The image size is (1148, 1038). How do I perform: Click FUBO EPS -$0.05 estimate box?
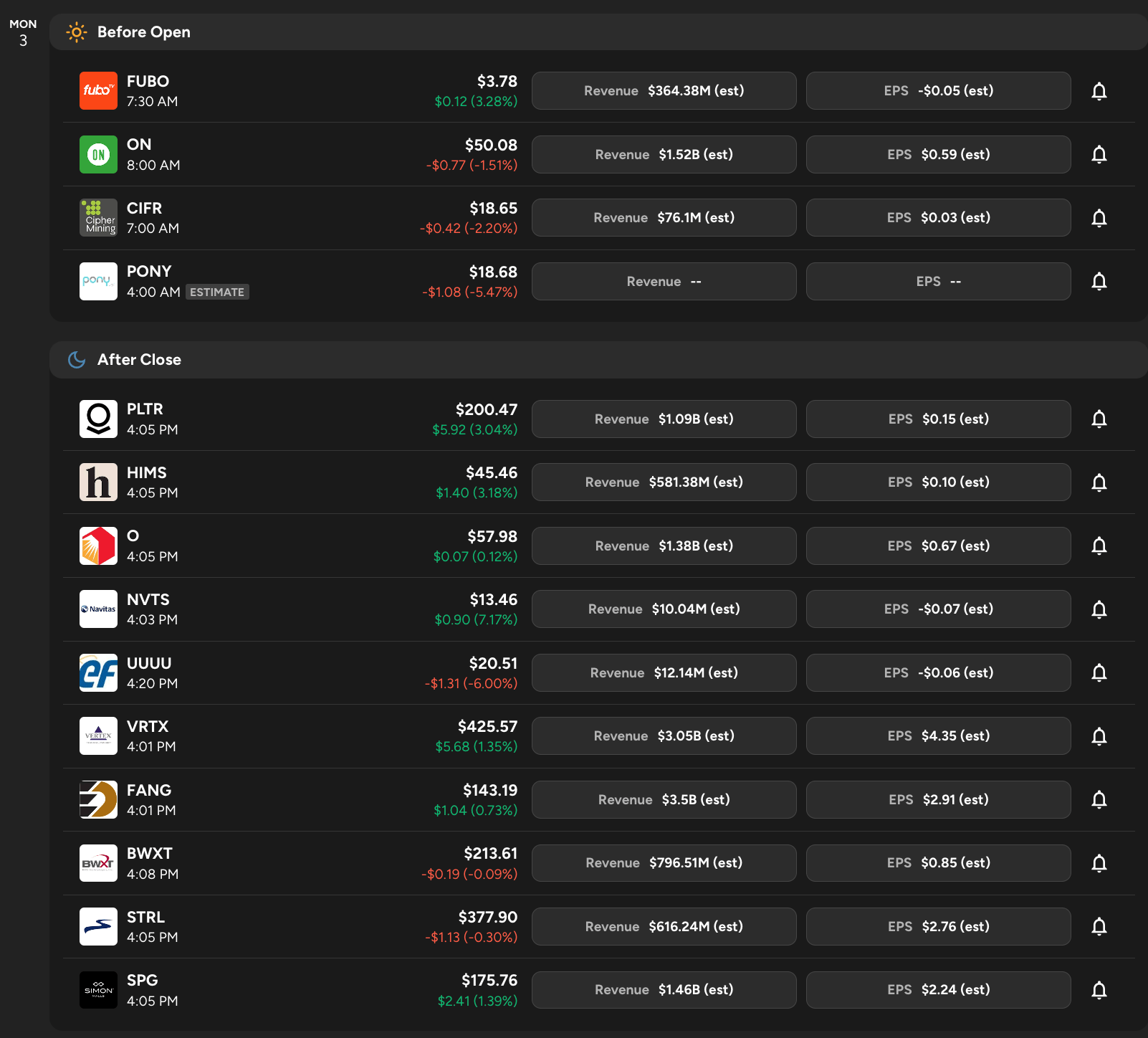939,91
